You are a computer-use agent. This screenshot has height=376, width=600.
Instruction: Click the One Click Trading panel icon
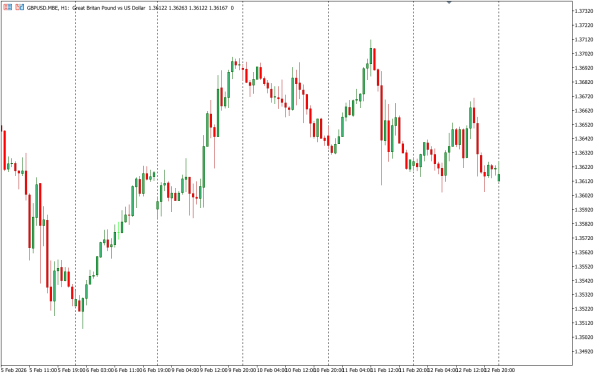tap(8, 7)
